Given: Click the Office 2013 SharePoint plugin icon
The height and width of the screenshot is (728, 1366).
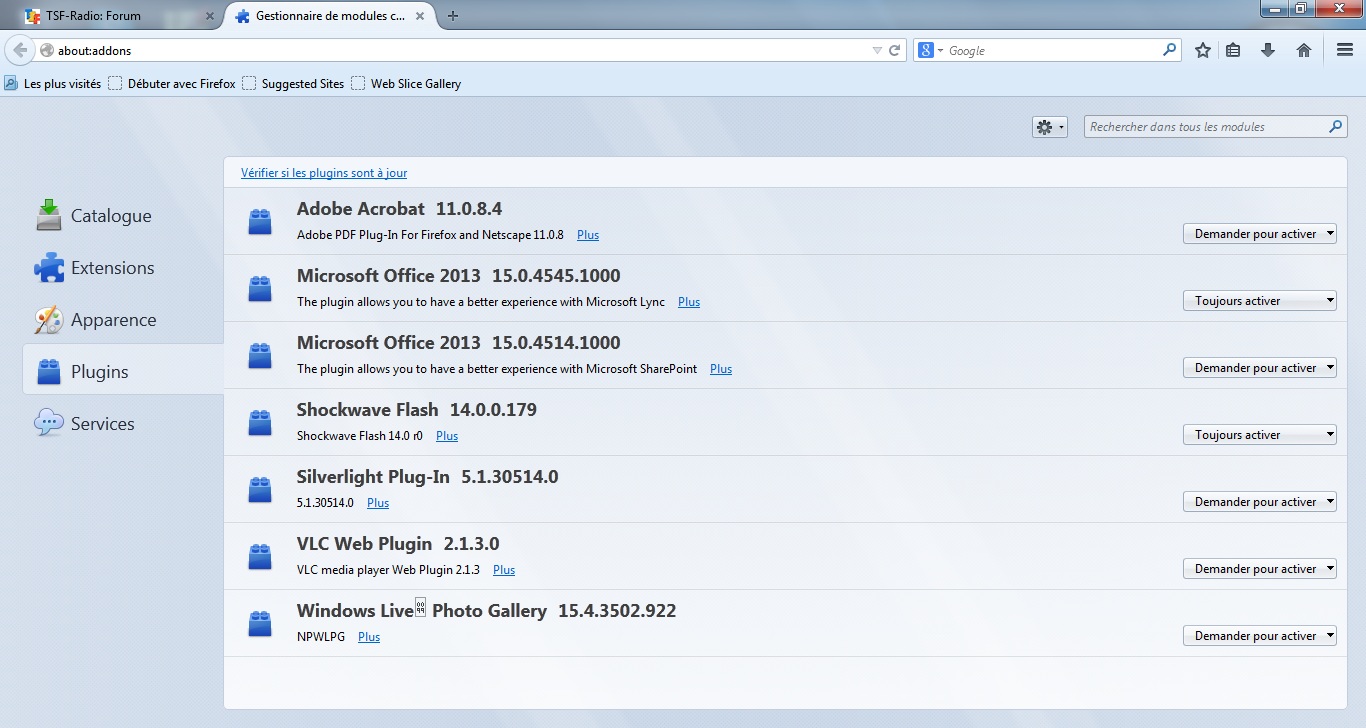Looking at the screenshot, I should (260, 355).
